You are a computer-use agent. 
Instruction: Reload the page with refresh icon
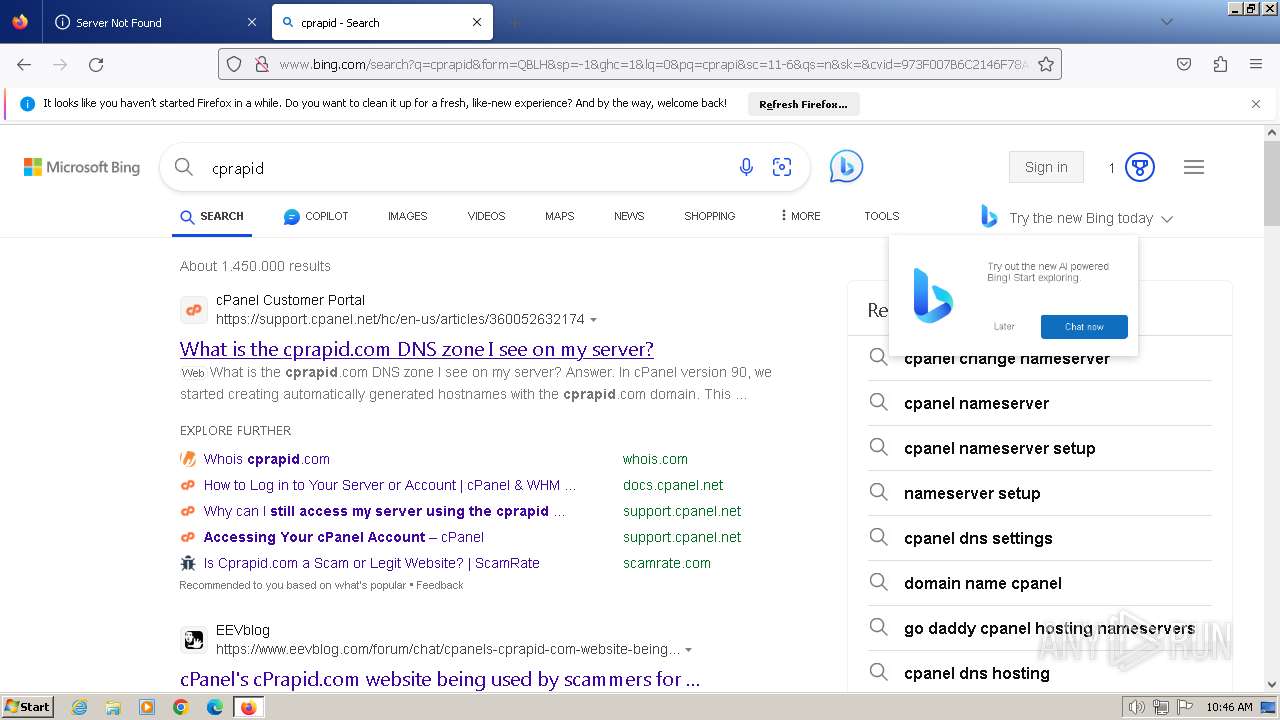pyautogui.click(x=96, y=64)
